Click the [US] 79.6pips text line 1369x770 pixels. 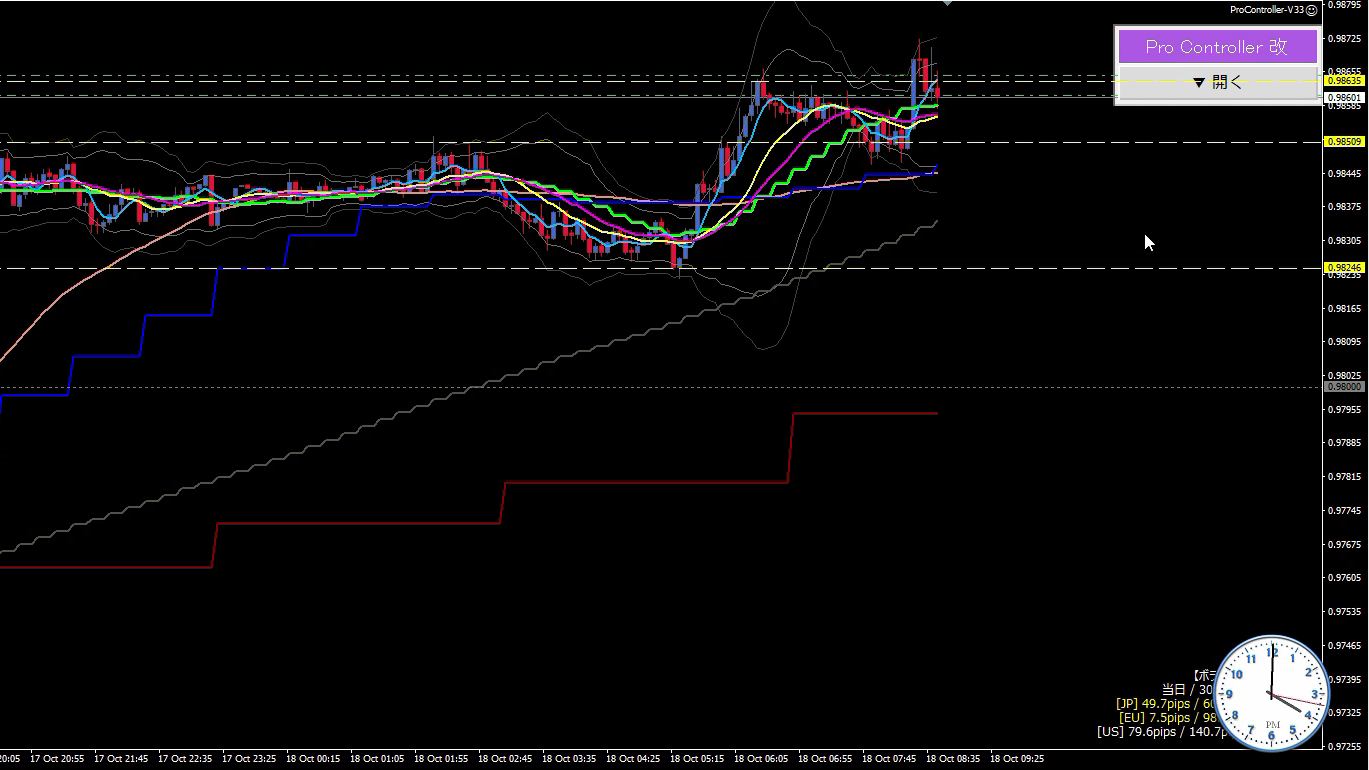1162,732
